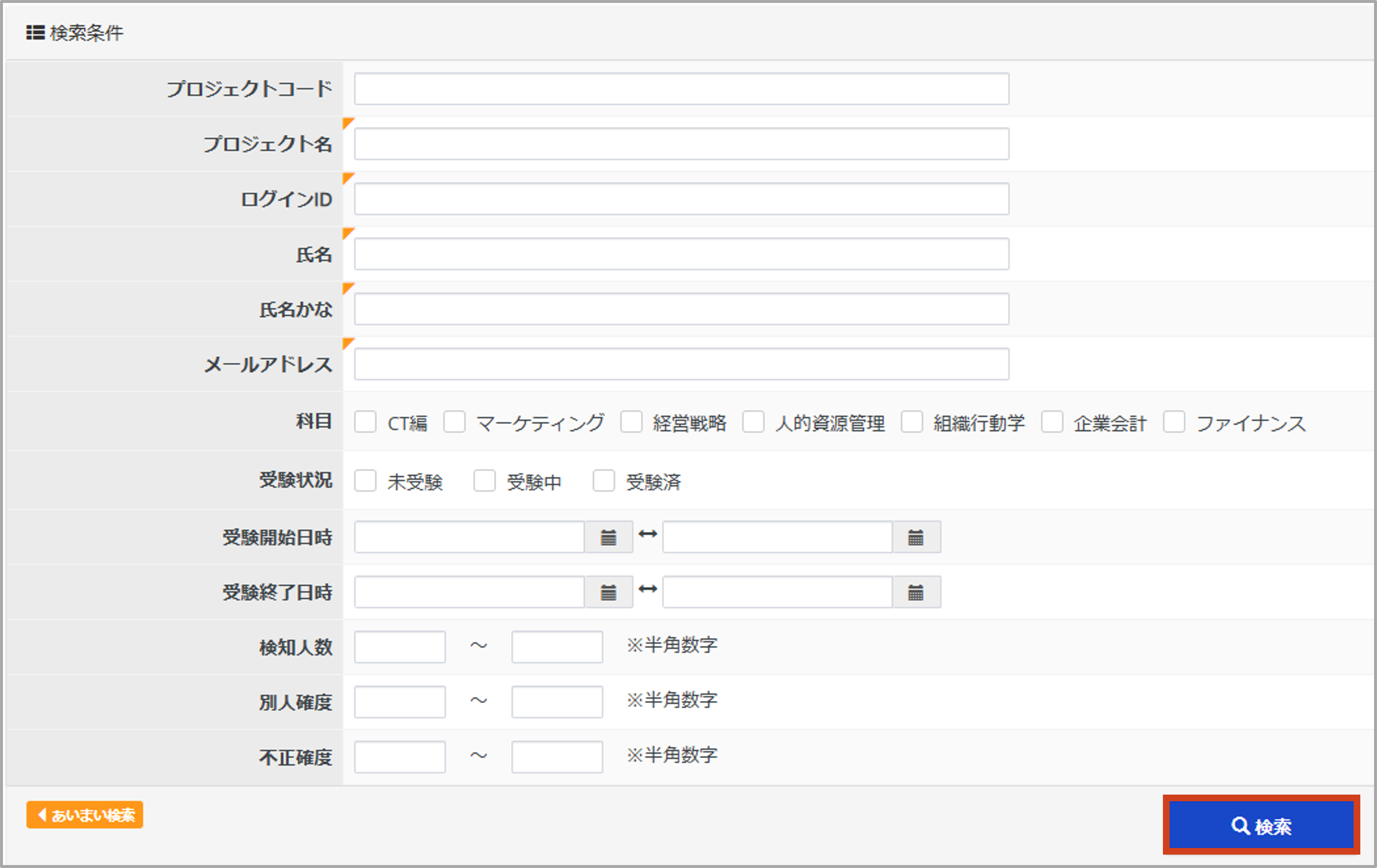Image resolution: width=1377 pixels, height=868 pixels.
Task: Click the 検索条件 list icon in the header
Action: click(x=35, y=33)
